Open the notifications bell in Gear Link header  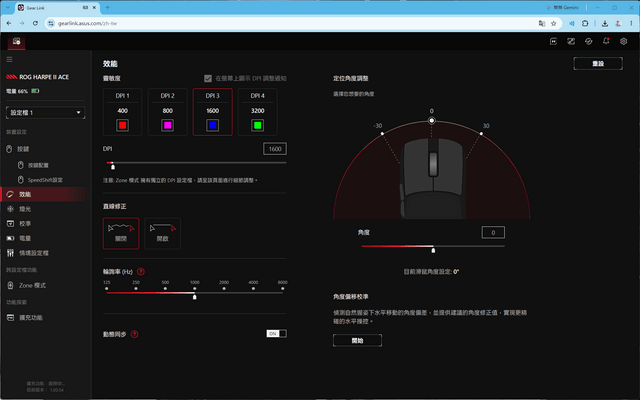(606, 41)
